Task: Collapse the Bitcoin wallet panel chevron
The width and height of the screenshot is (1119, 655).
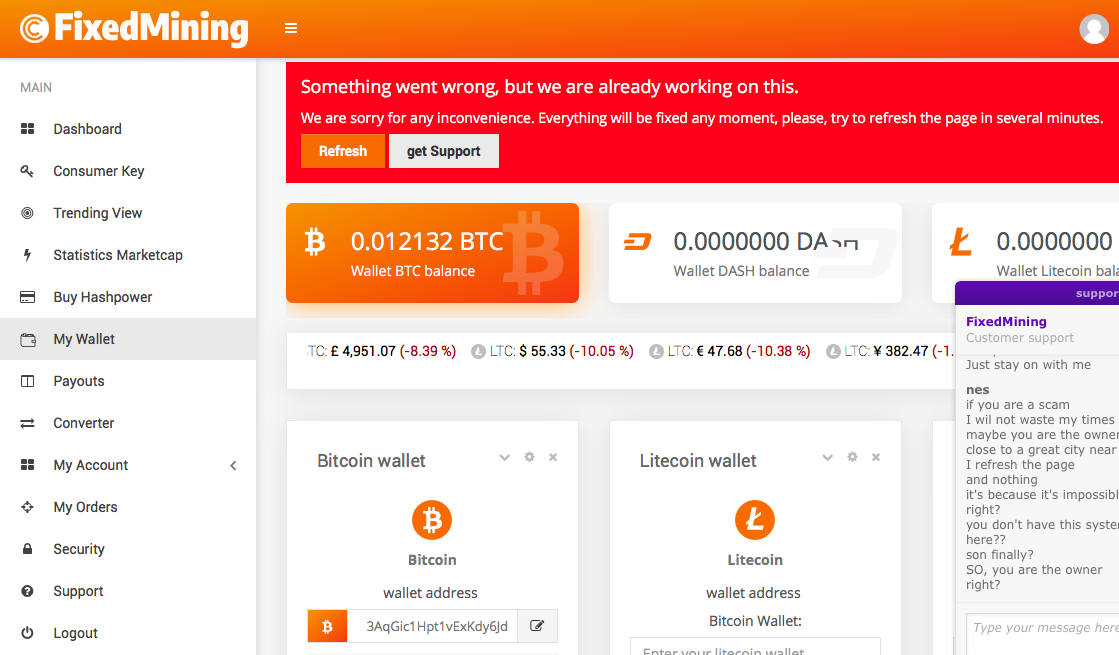Action: [505, 457]
